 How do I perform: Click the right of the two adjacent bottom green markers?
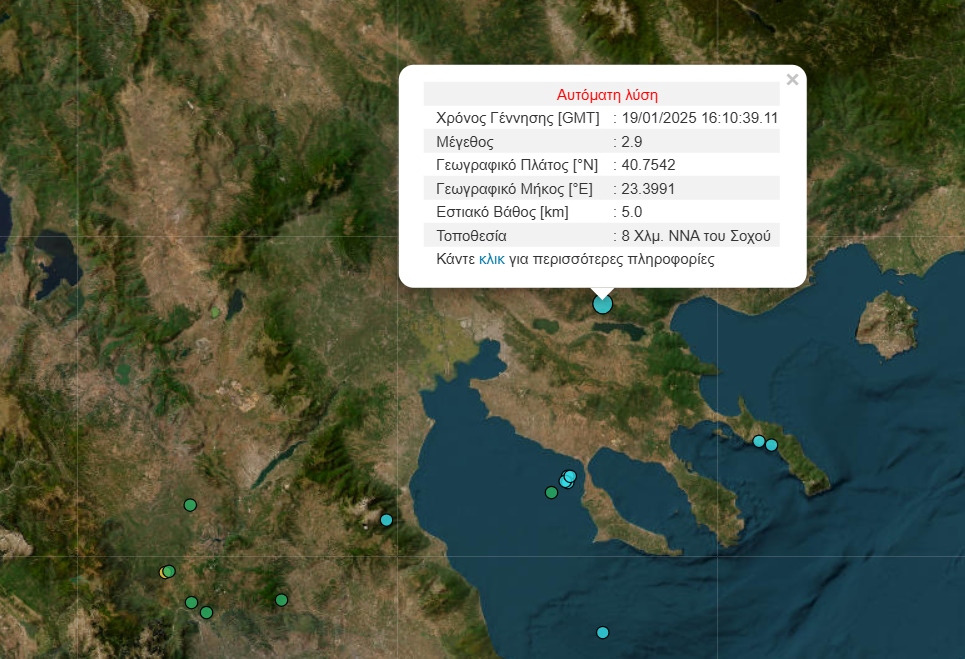(206, 612)
